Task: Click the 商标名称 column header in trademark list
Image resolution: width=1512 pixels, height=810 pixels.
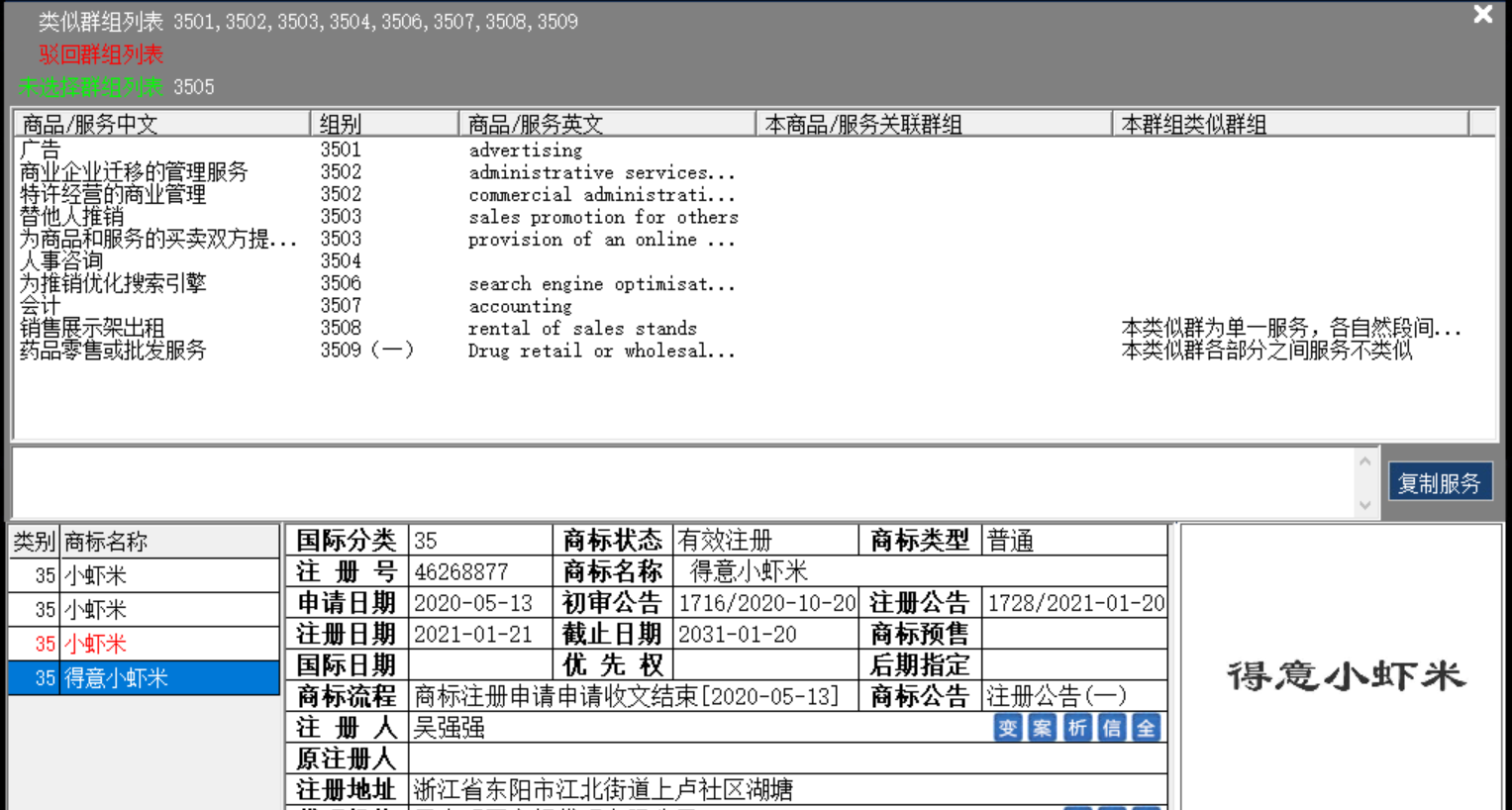Action: click(x=169, y=542)
